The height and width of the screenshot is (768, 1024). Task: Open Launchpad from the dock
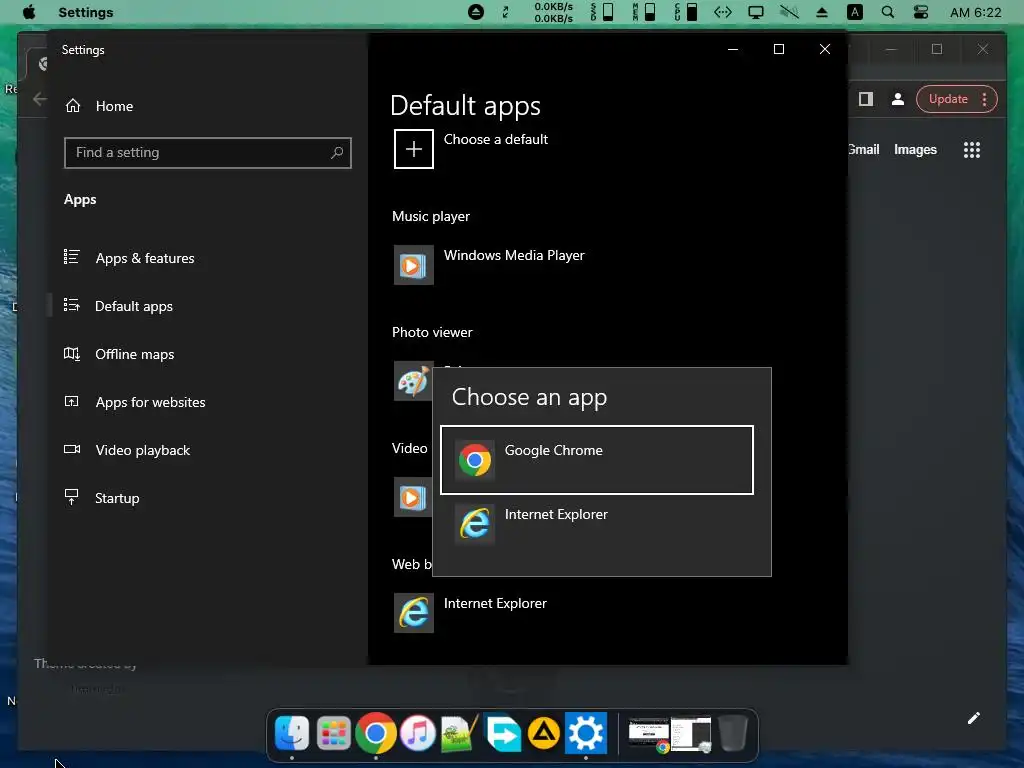[334, 733]
